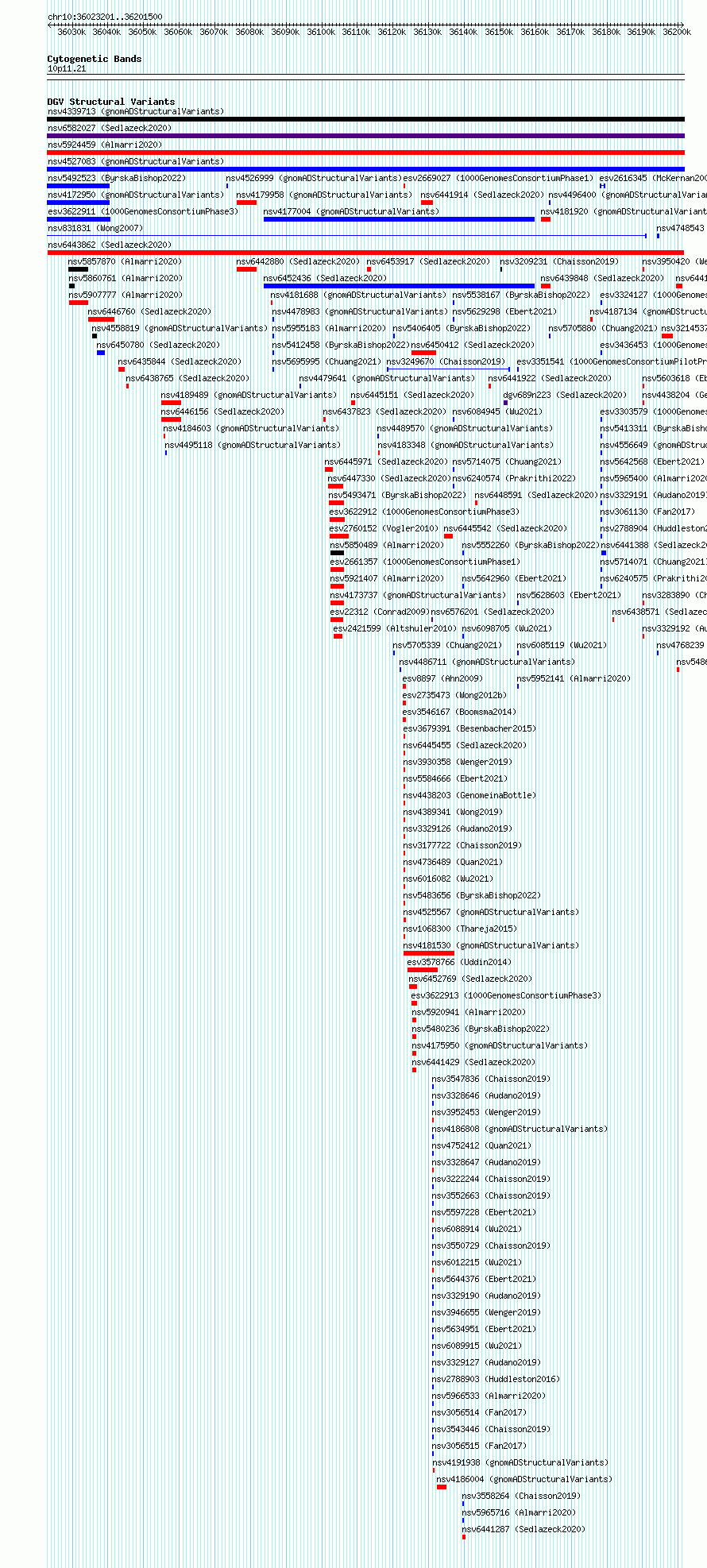Open nsv5907777 (Almarri2020) label
The width and height of the screenshot is (707, 1568).
click(126, 295)
